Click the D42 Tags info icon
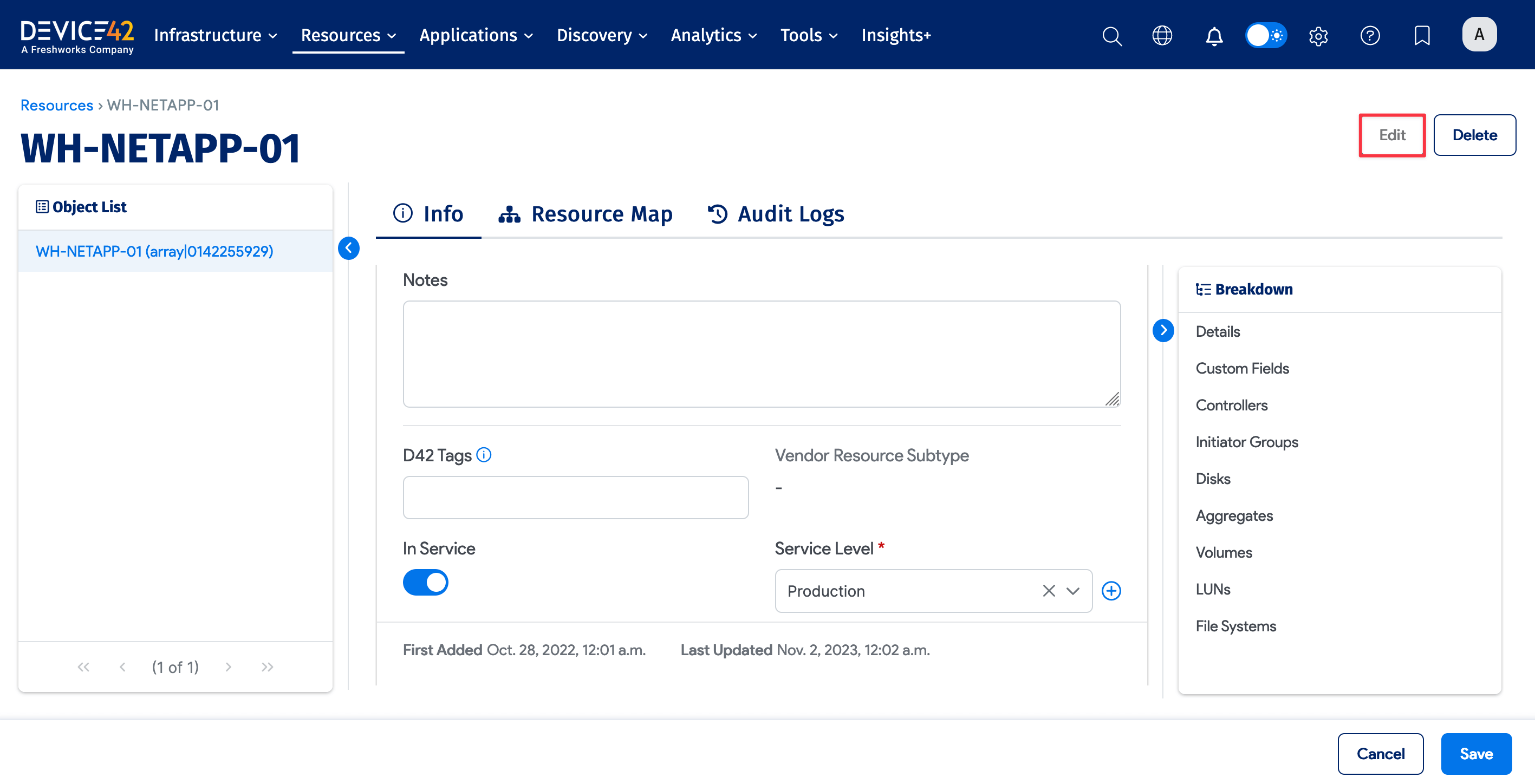1535x784 pixels. 484,455
